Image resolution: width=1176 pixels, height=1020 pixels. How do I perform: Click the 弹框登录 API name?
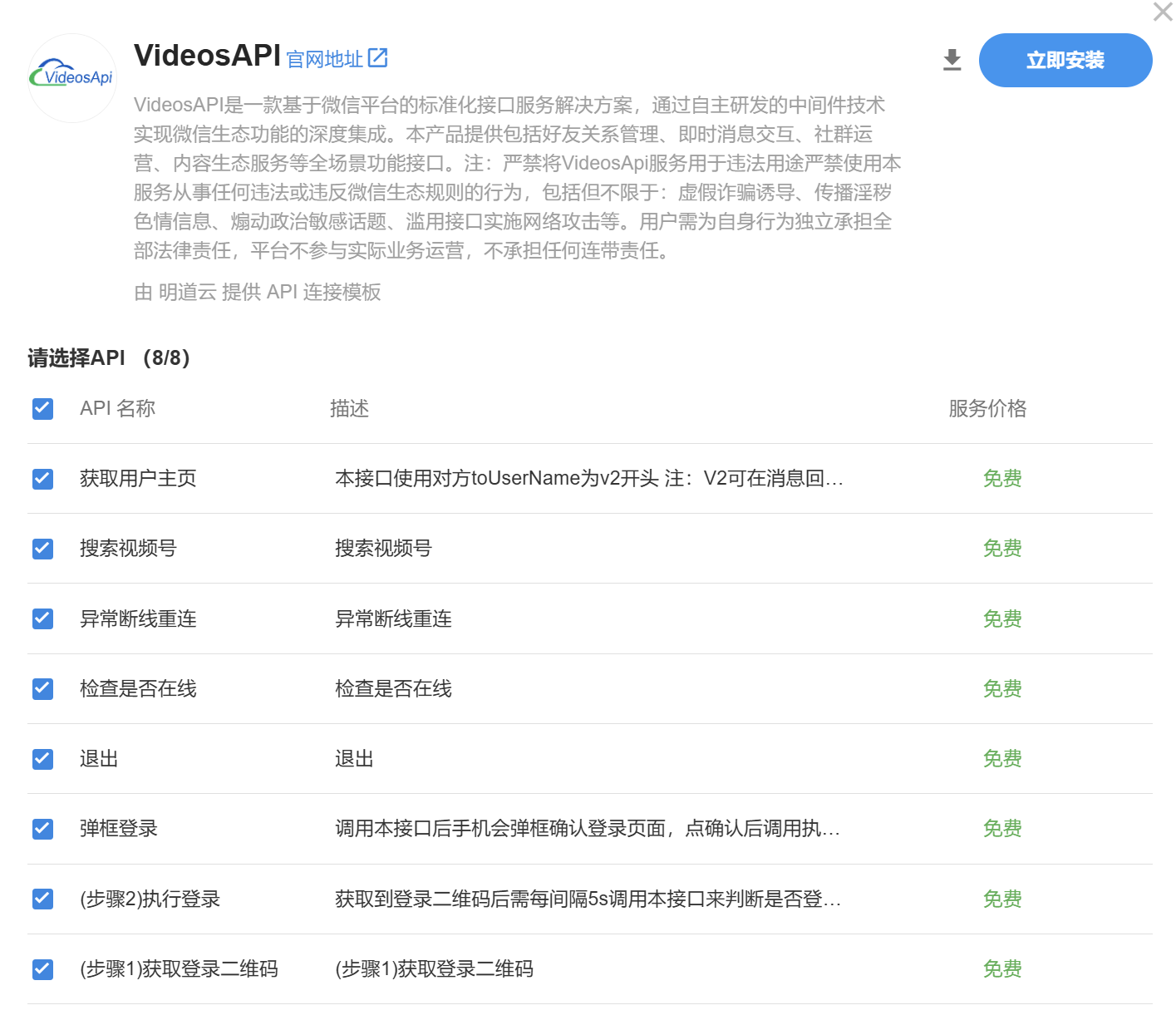[119, 829]
